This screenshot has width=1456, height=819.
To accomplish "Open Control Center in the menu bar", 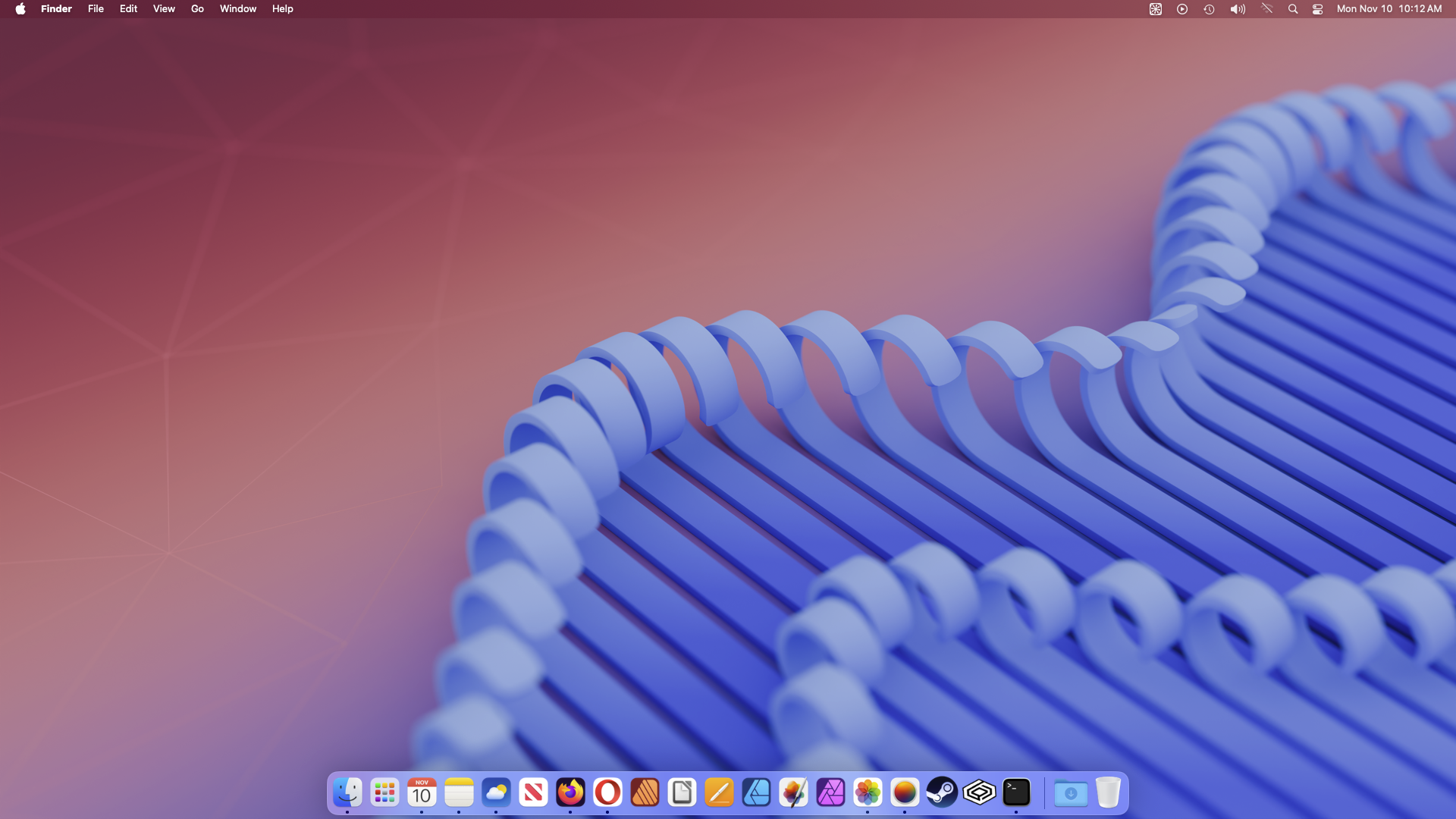I will (x=1318, y=9).
